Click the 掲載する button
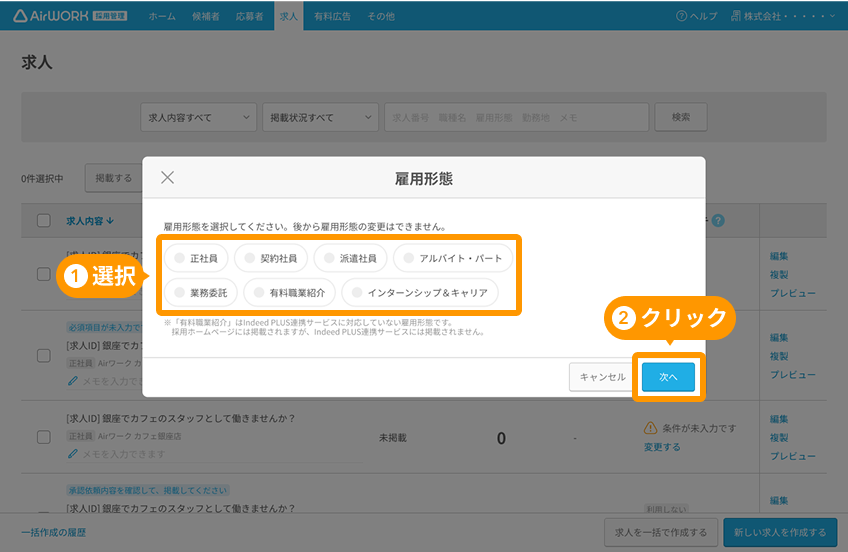This screenshot has width=848, height=552. [x=114, y=178]
